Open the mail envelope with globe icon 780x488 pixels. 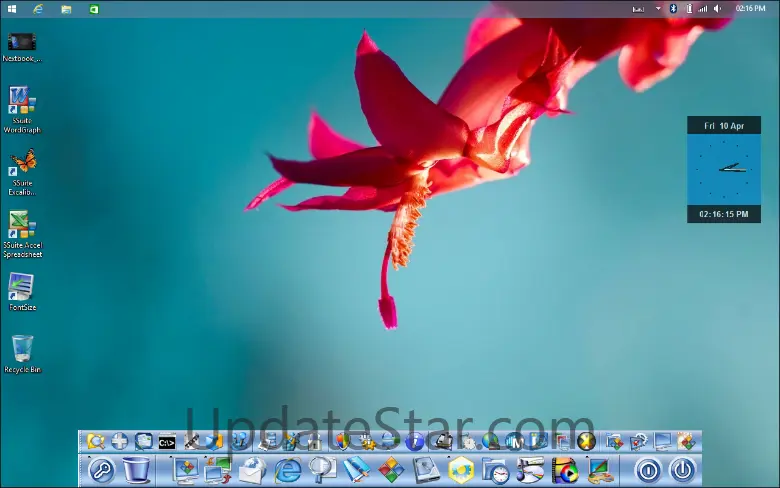253,470
